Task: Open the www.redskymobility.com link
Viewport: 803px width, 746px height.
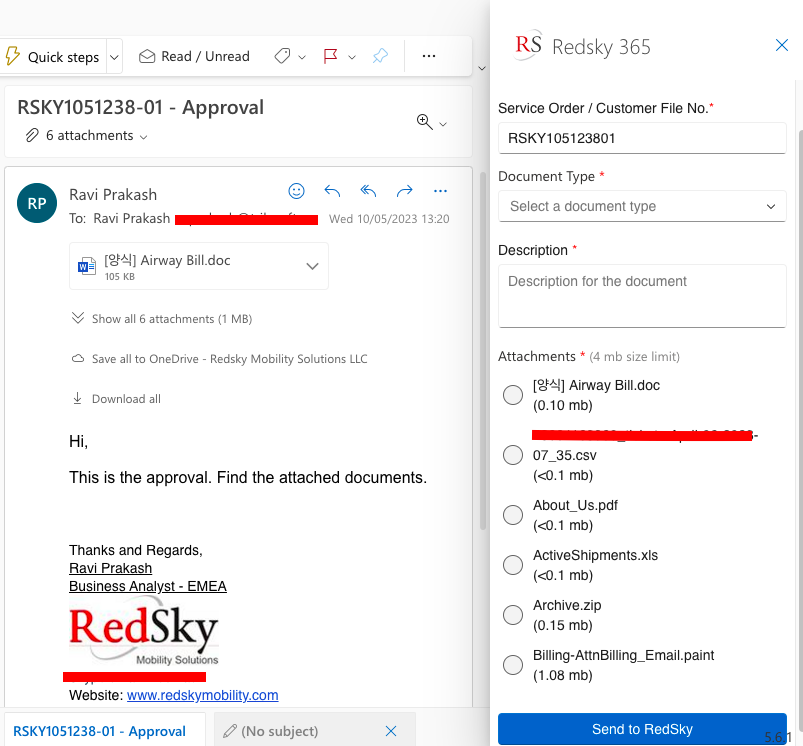Action: point(202,695)
